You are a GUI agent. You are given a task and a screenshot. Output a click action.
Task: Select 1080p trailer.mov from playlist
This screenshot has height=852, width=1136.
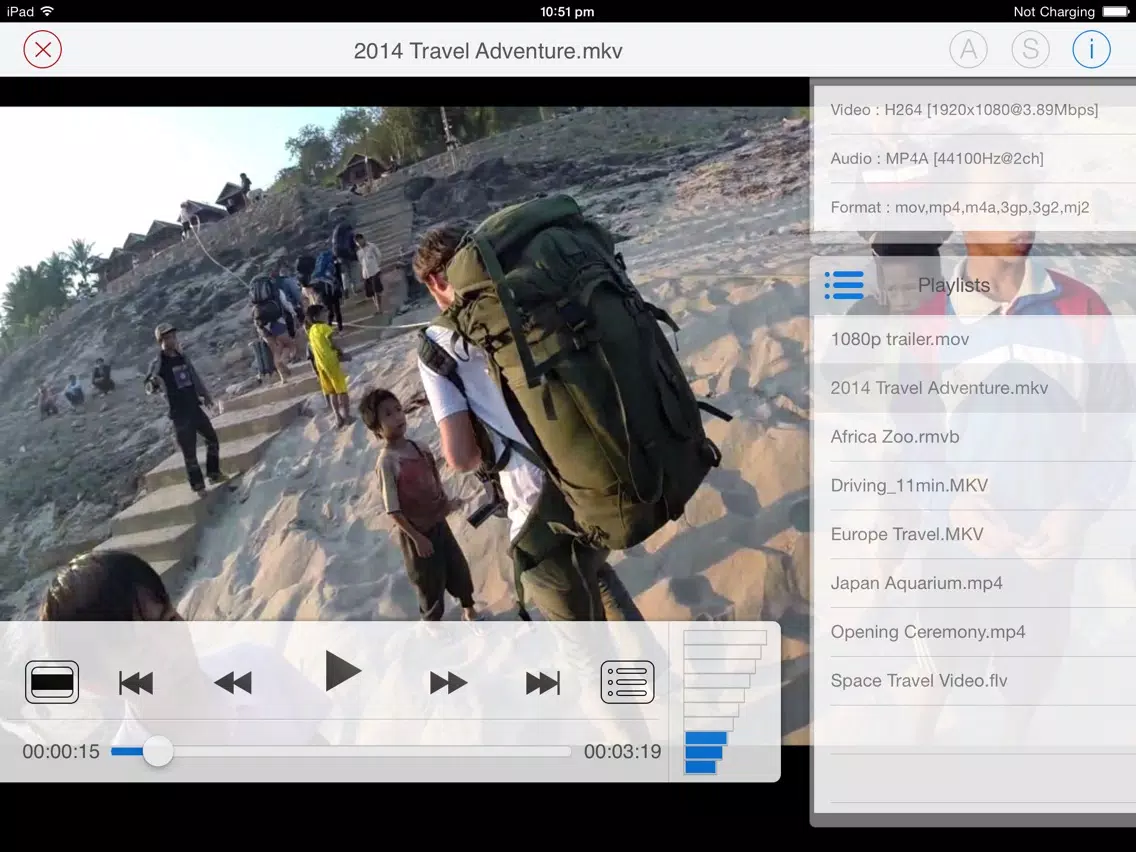(x=900, y=339)
